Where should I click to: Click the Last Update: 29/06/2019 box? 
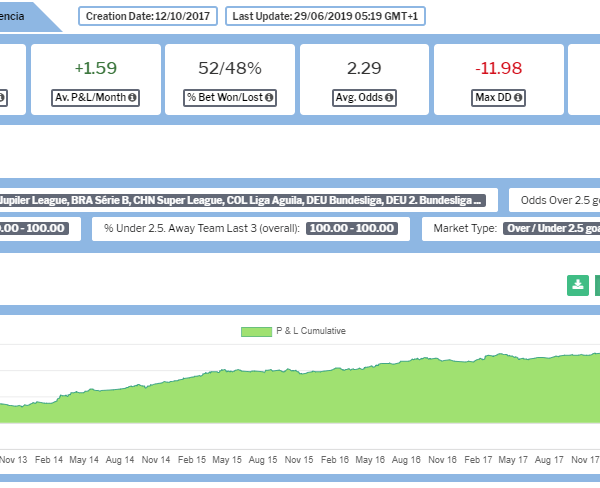tap(325, 16)
